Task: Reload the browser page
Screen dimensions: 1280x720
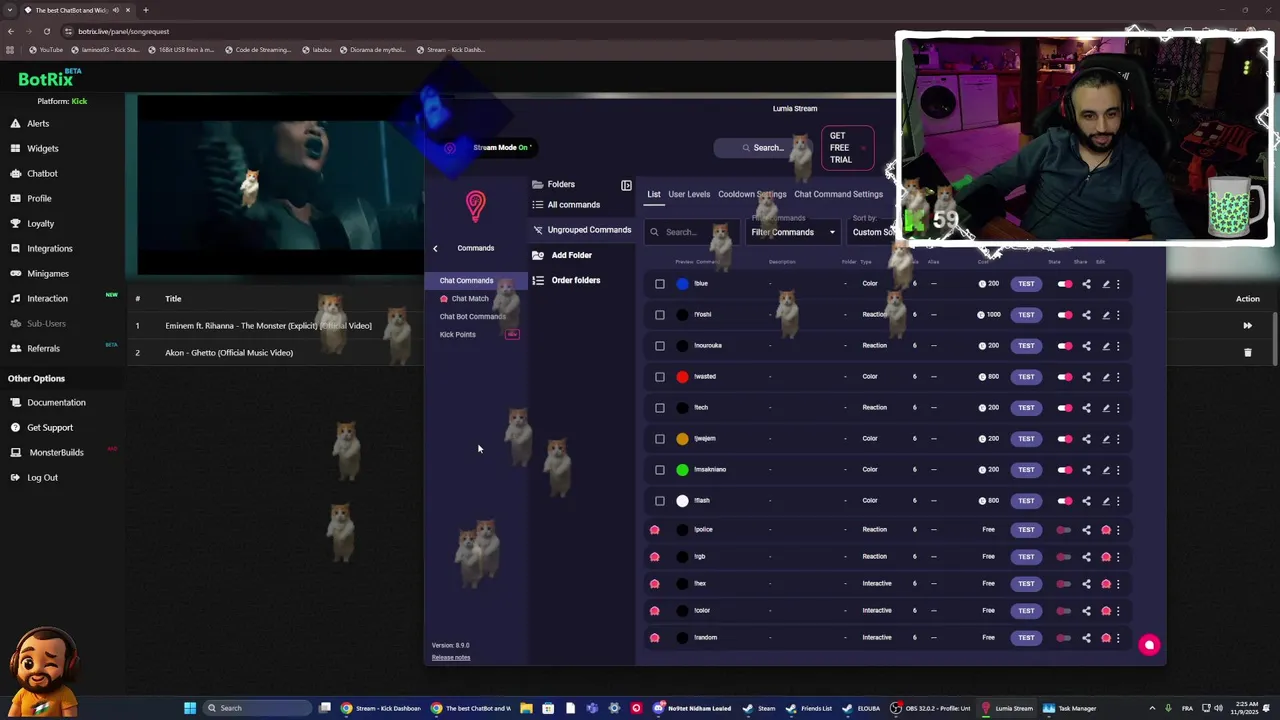Action: pos(46,31)
